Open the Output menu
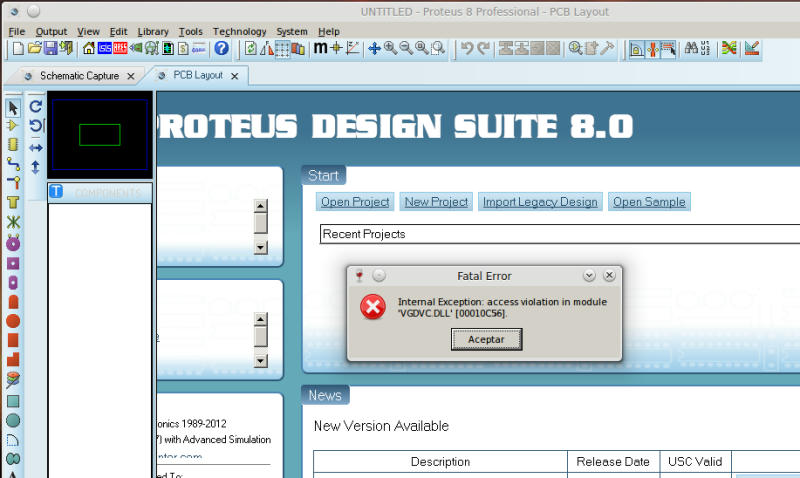The image size is (800, 478). tap(51, 32)
